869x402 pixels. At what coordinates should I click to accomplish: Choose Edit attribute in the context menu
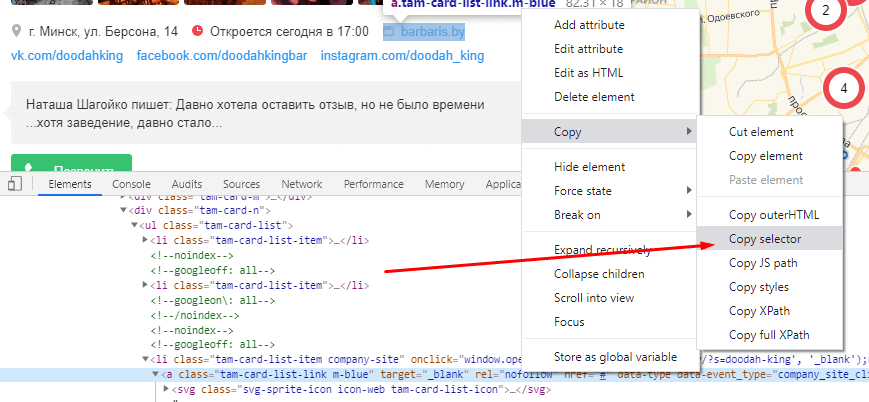(611, 49)
